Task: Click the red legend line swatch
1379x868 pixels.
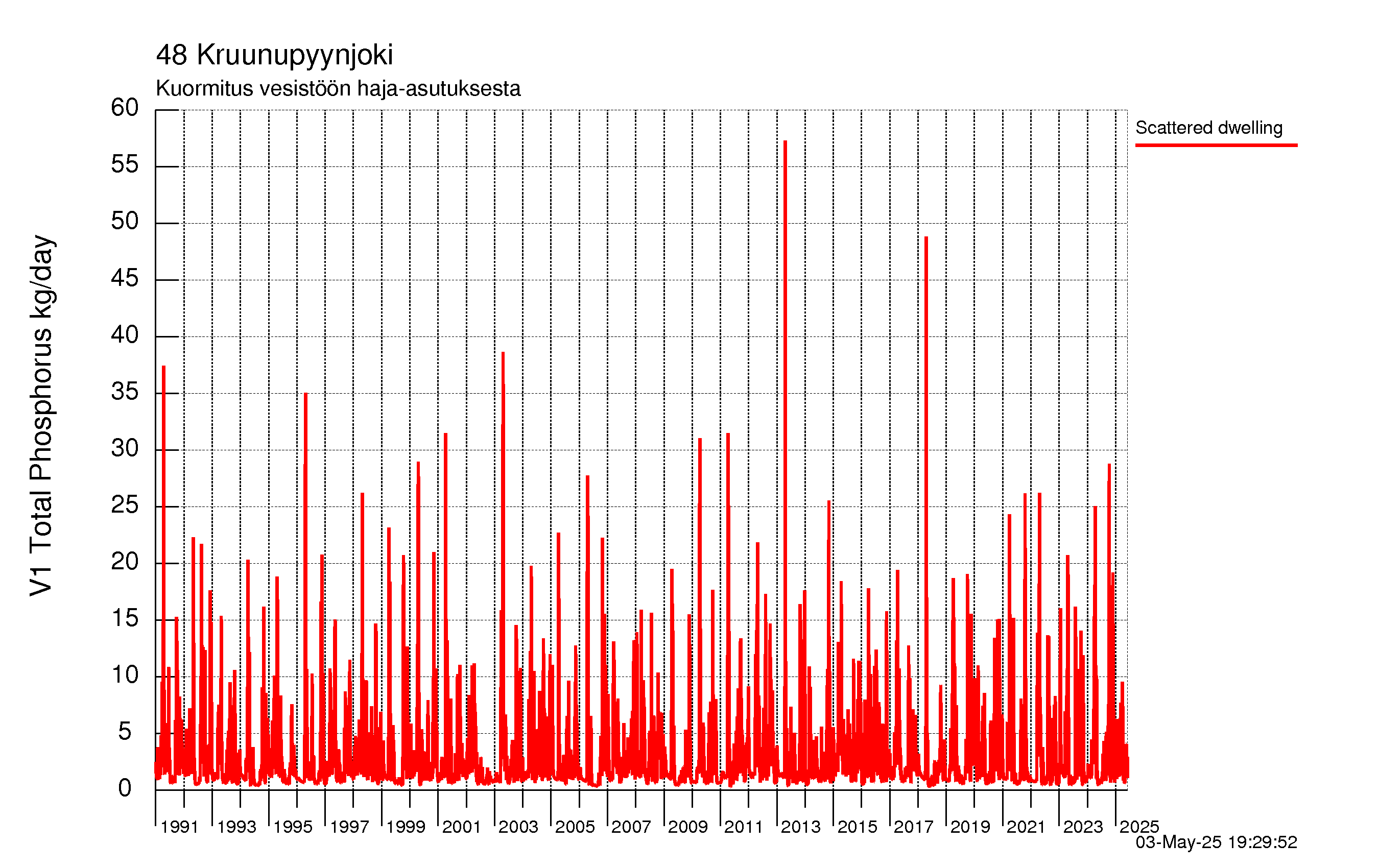Action: tap(1217, 146)
